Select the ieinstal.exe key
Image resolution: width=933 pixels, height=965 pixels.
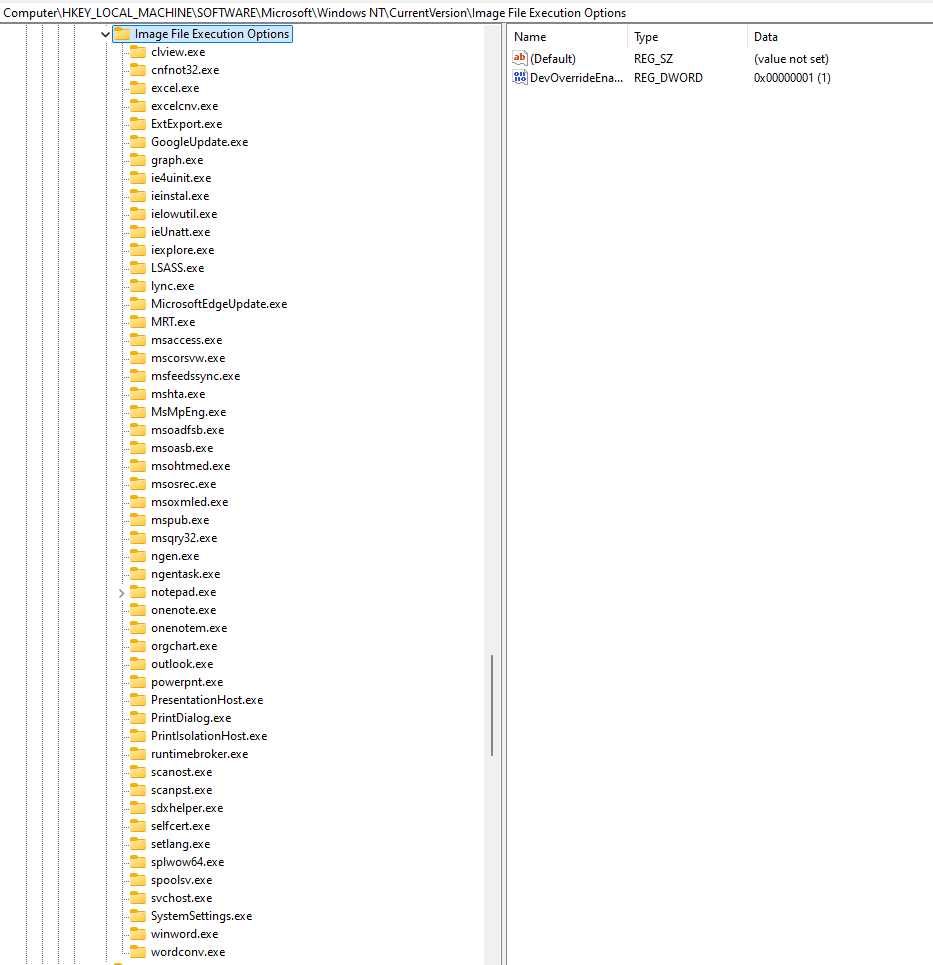[180, 196]
